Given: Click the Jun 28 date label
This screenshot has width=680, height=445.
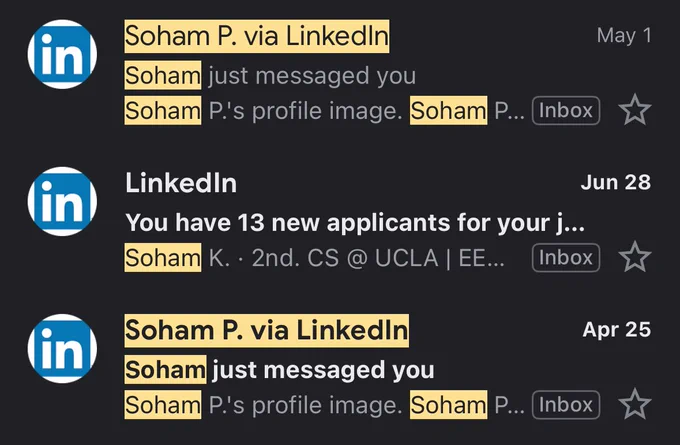Looking at the screenshot, I should 615,183.
